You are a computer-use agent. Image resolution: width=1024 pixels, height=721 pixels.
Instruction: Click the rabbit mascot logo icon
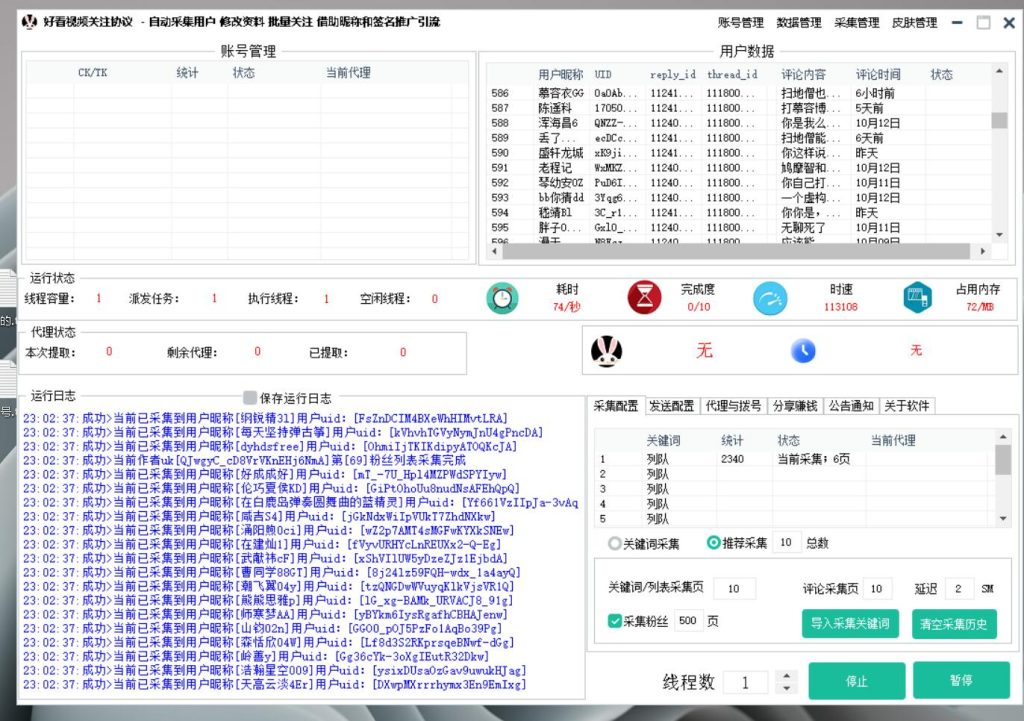tap(607, 352)
